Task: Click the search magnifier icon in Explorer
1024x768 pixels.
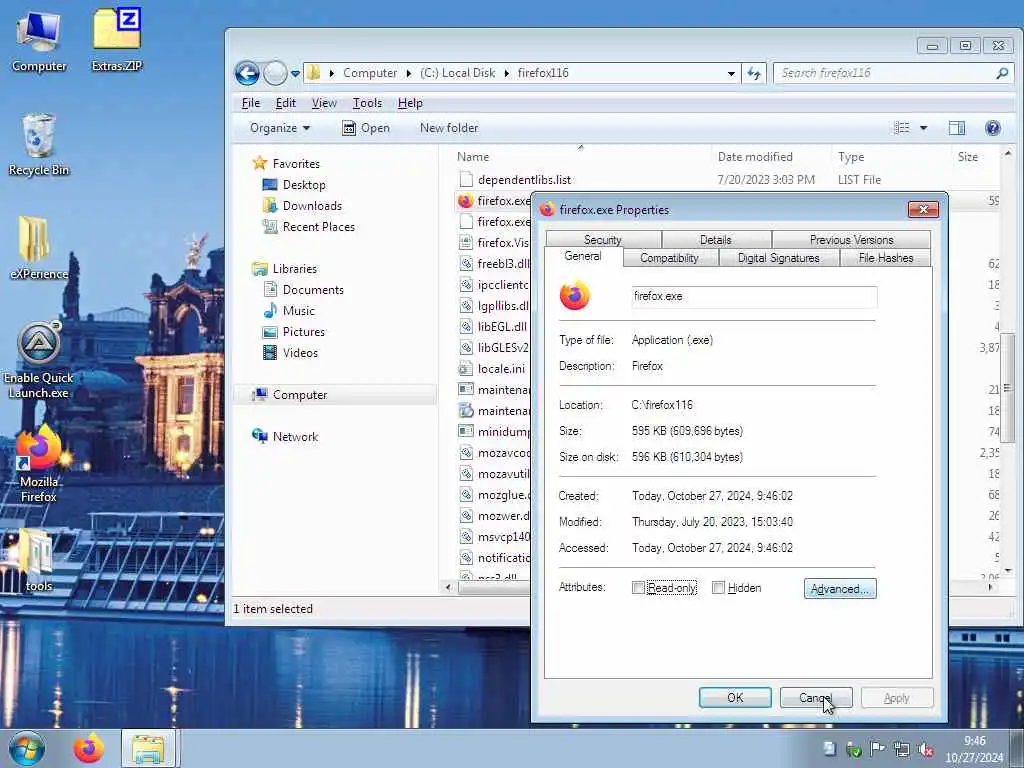Action: tap(1002, 73)
